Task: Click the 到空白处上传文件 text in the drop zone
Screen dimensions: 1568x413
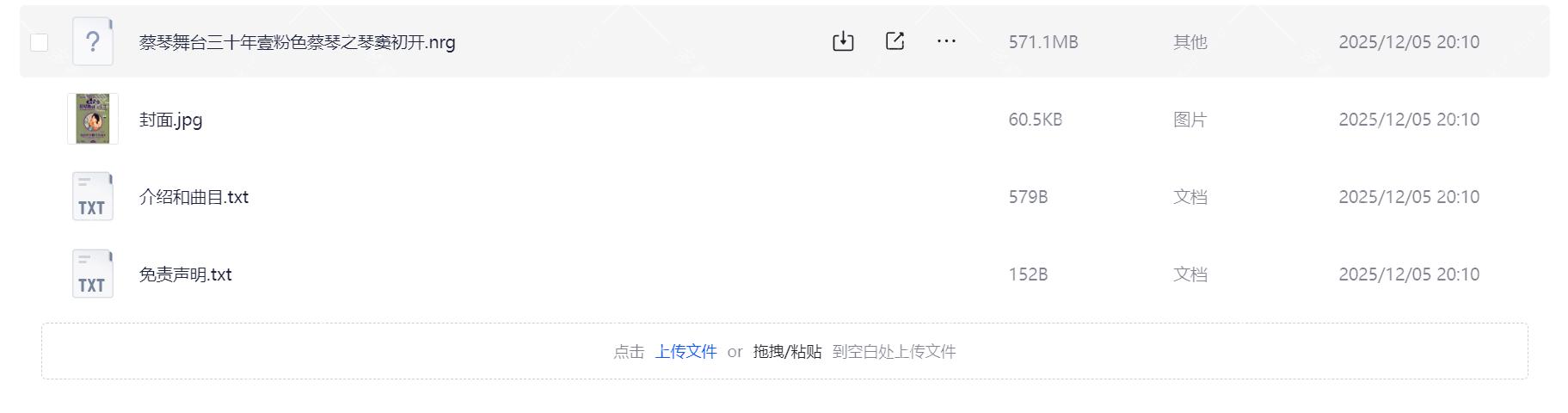Action: 894,351
